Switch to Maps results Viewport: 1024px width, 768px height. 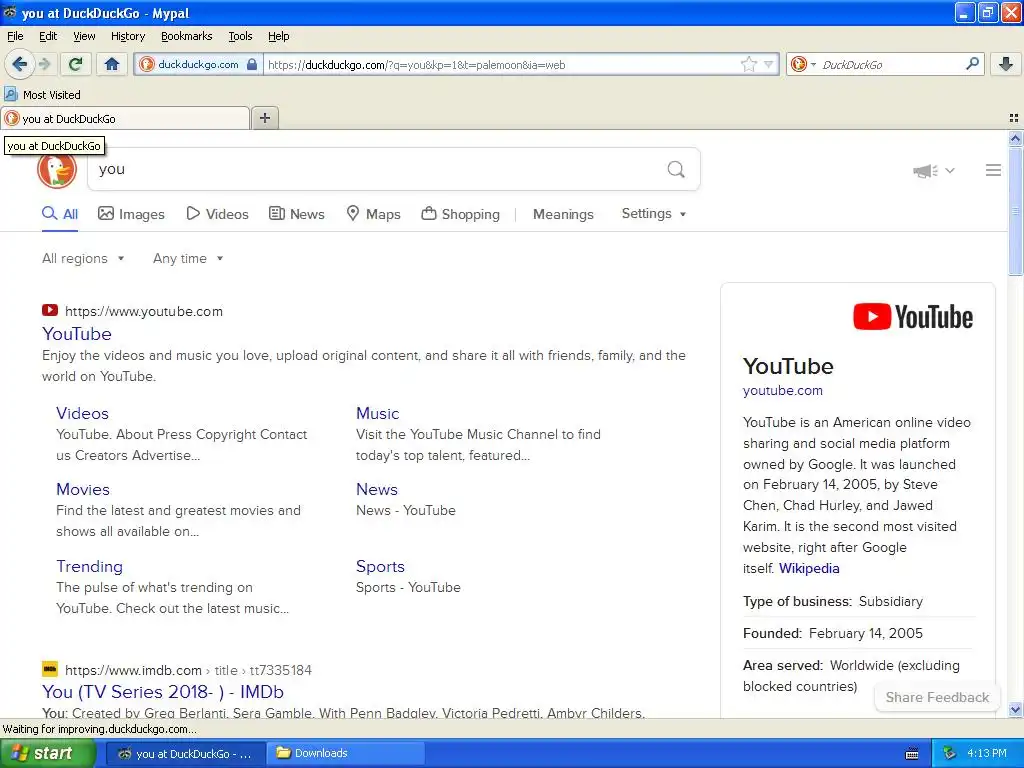click(x=373, y=214)
